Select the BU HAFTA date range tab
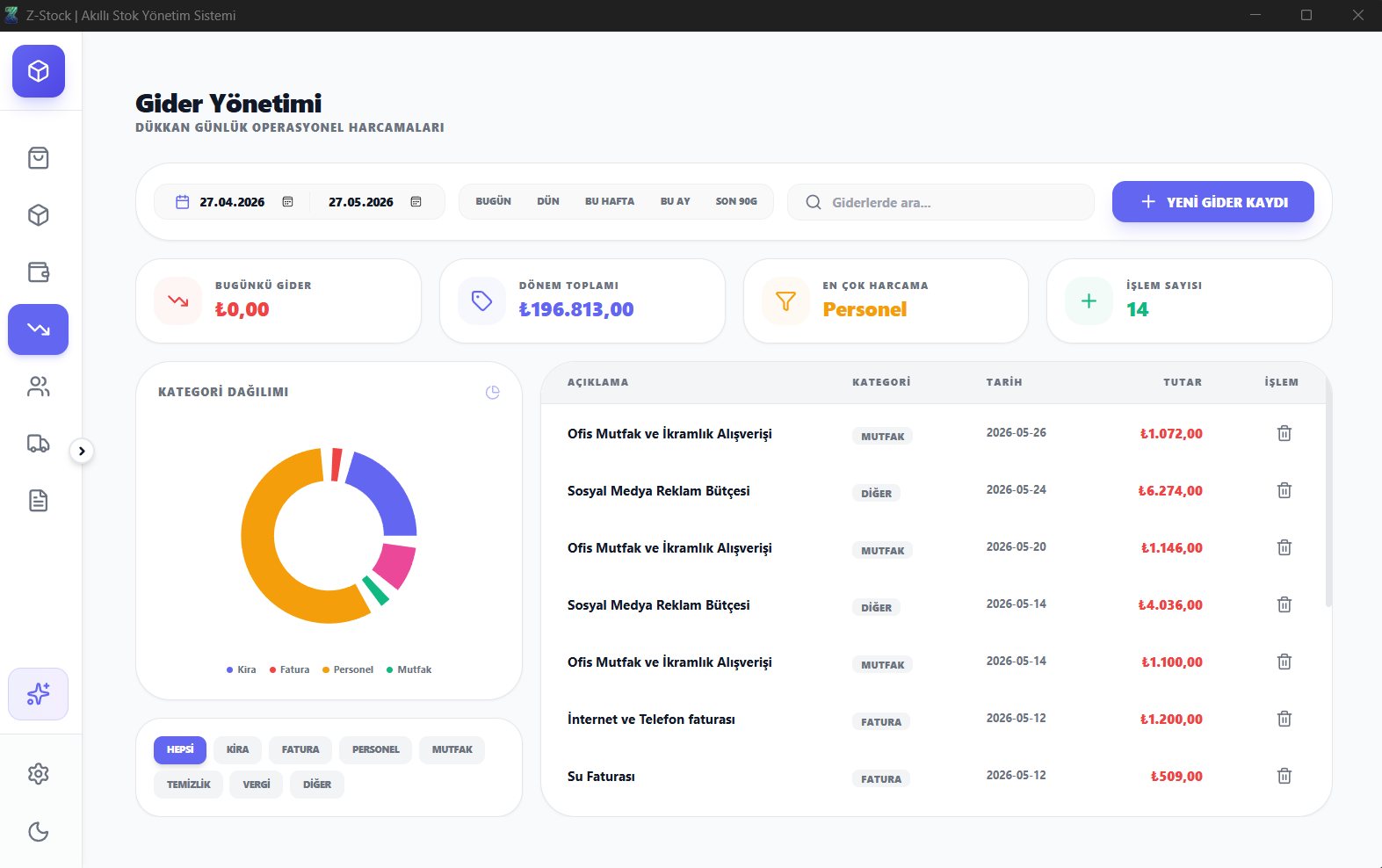The width and height of the screenshot is (1382, 868). point(610,201)
